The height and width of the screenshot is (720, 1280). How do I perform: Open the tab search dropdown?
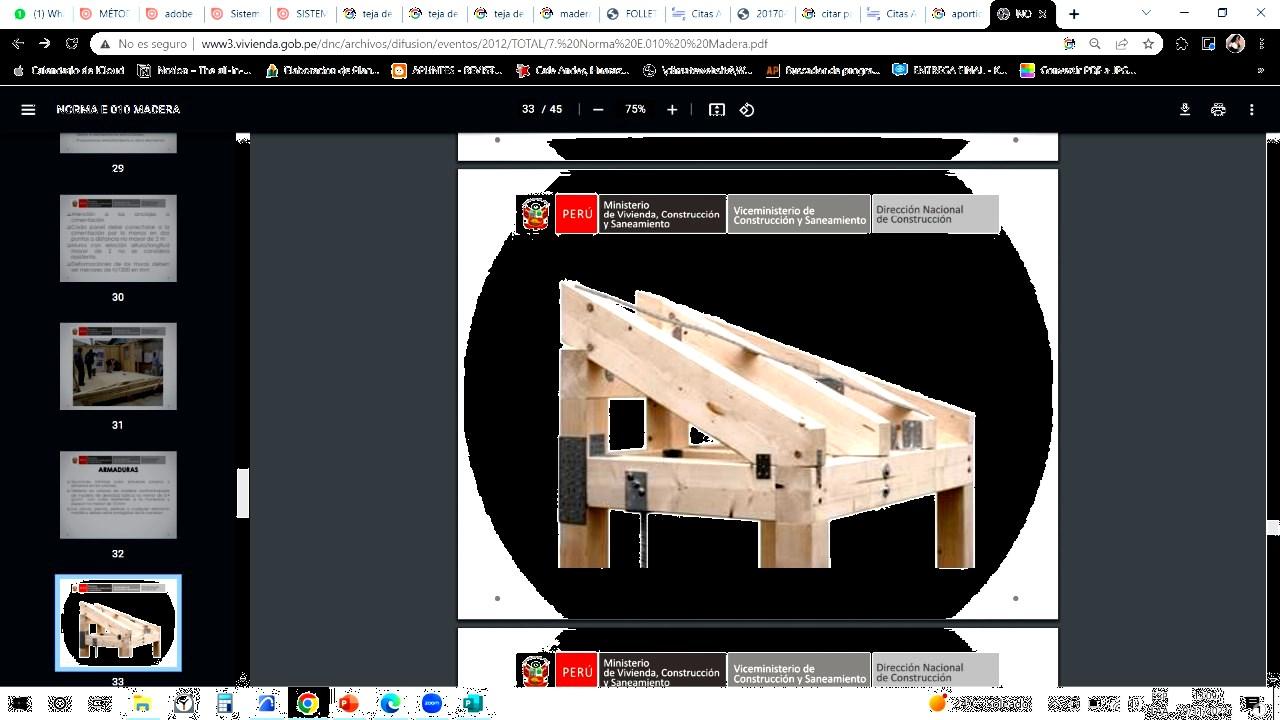(x=1146, y=14)
